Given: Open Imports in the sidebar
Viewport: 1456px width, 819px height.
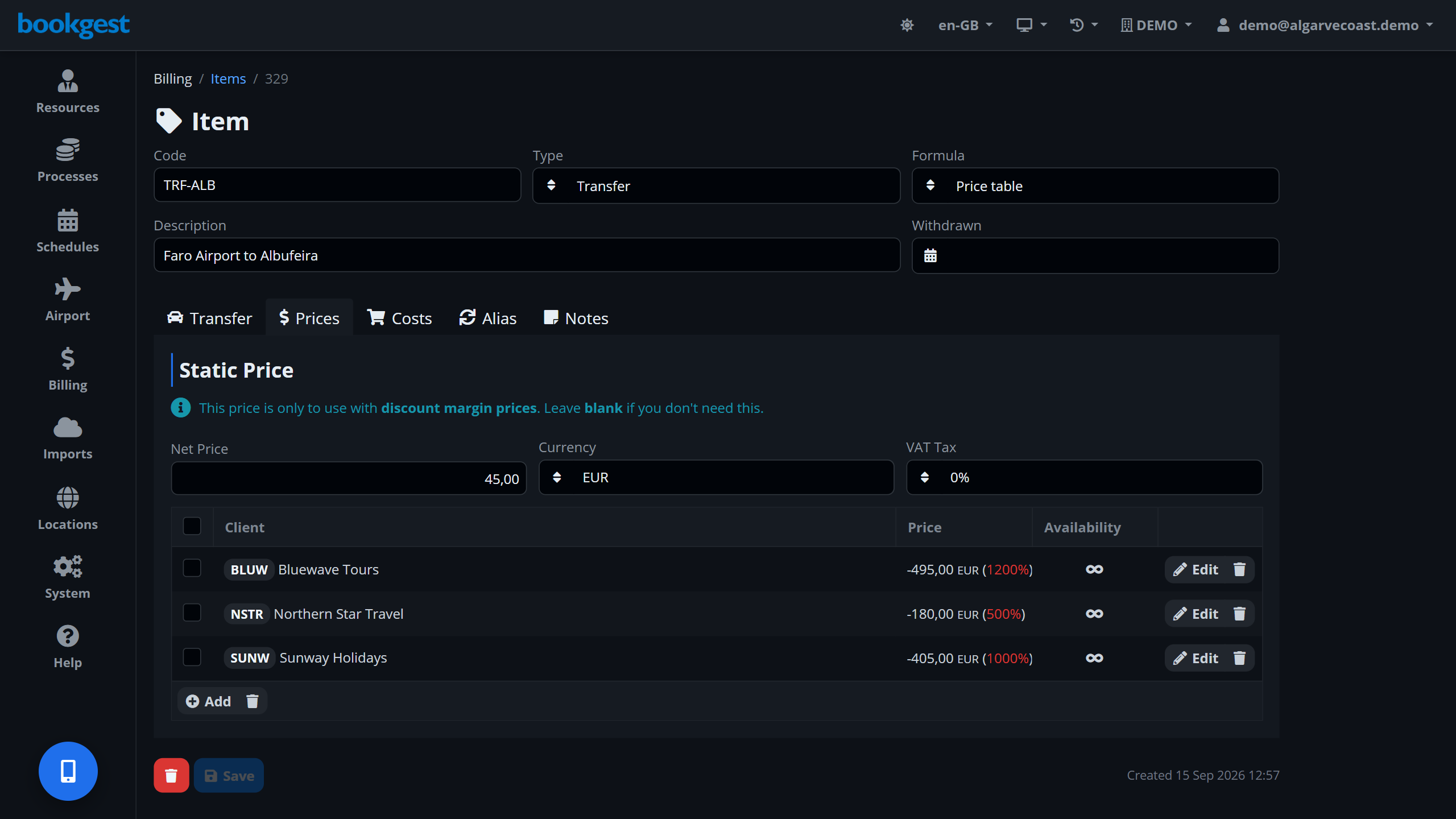Looking at the screenshot, I should click(x=68, y=439).
